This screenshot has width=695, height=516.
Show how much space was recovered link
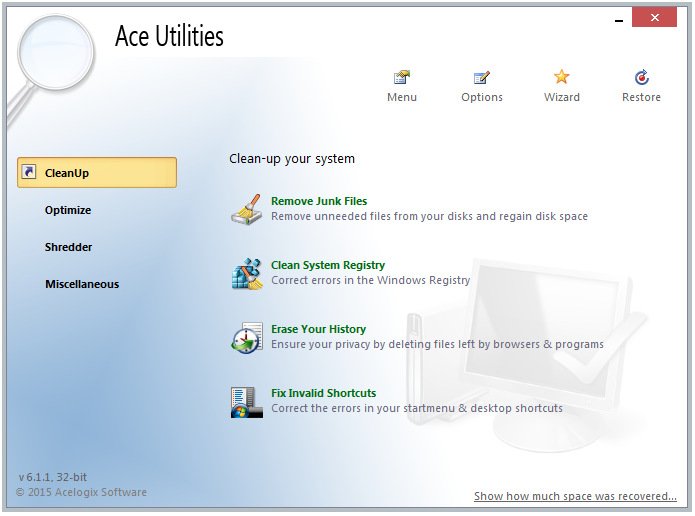[575, 496]
